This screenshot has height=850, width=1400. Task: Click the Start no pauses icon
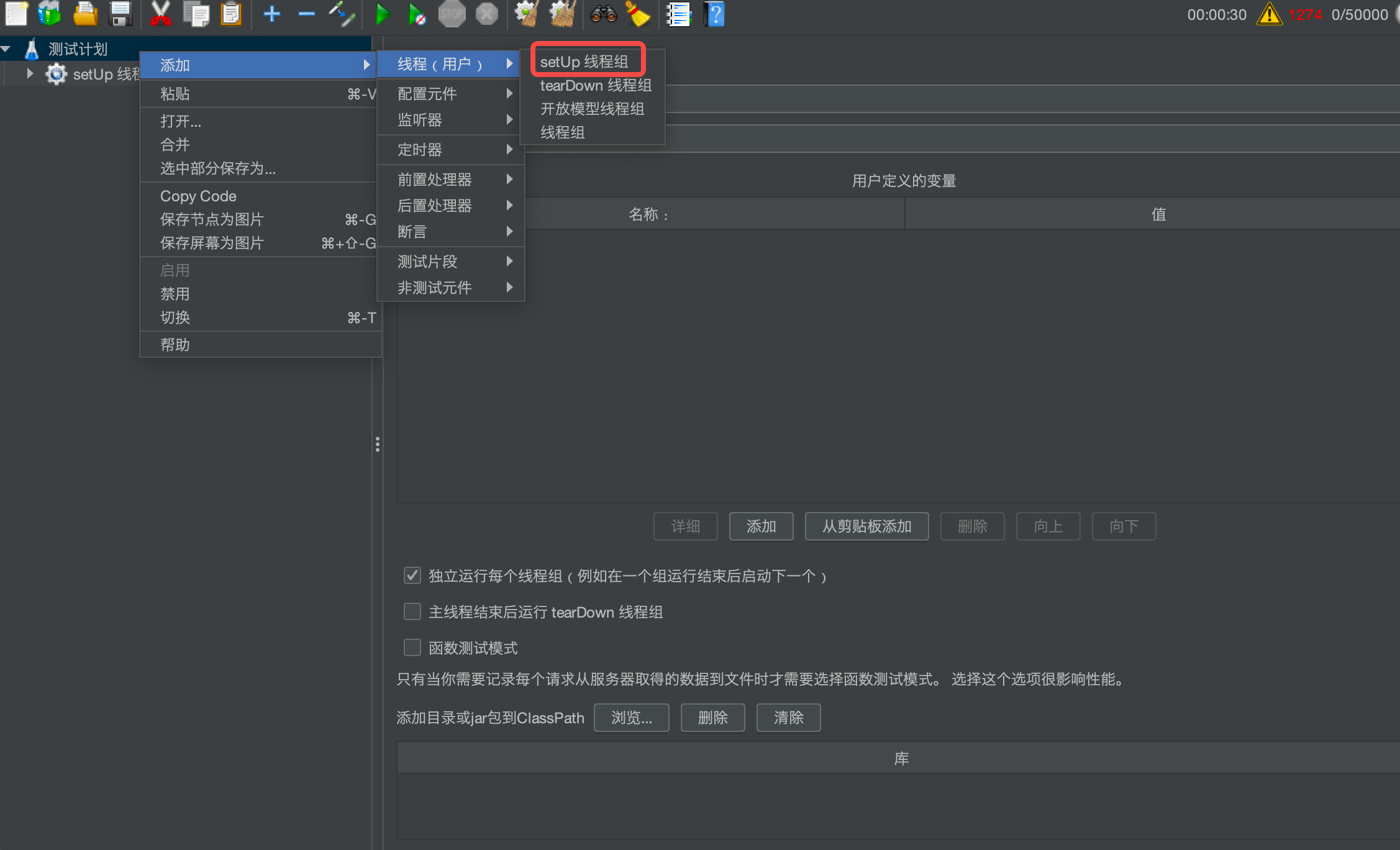coord(417,14)
